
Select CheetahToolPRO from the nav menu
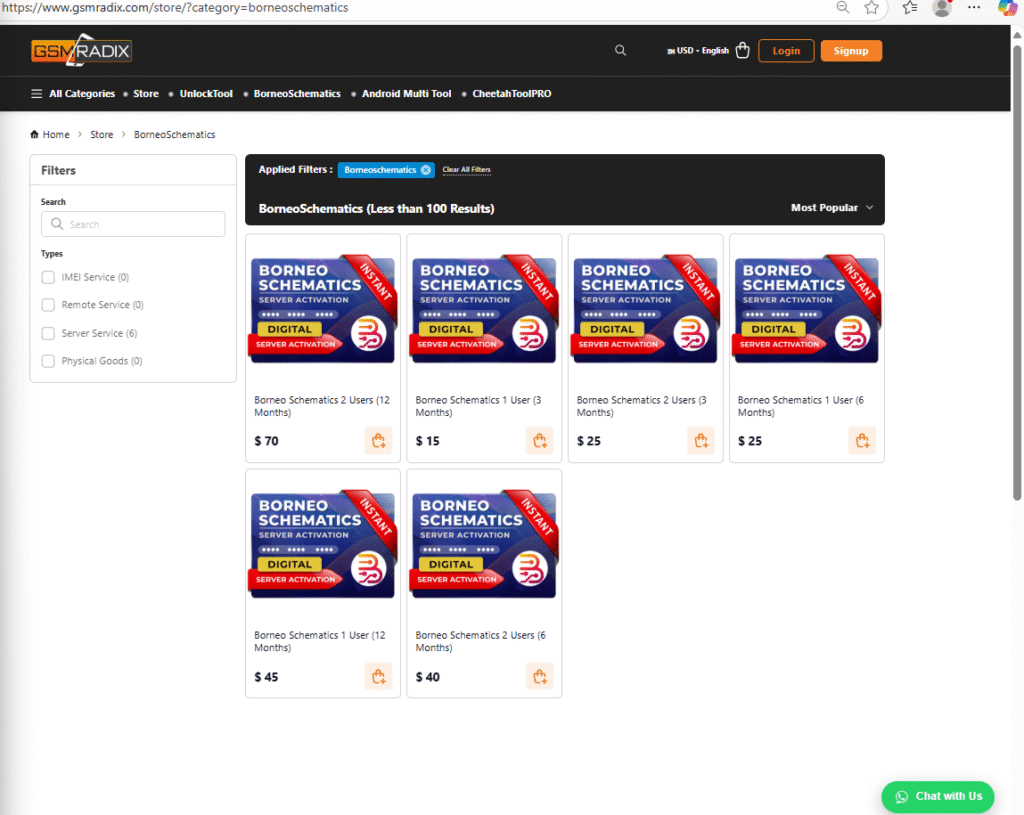pyautogui.click(x=512, y=94)
